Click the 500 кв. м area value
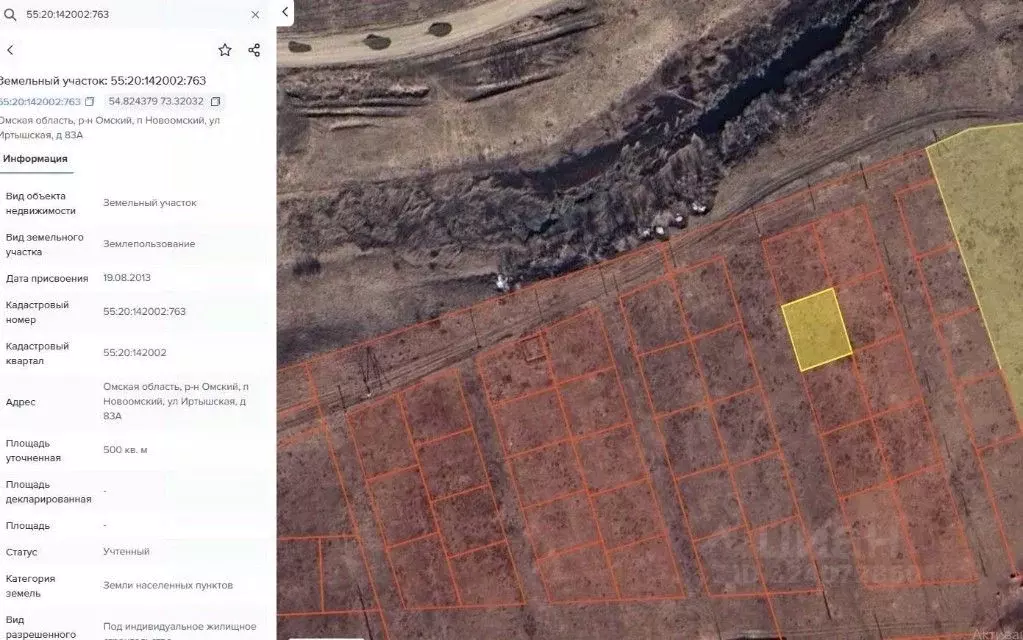 tap(125, 450)
